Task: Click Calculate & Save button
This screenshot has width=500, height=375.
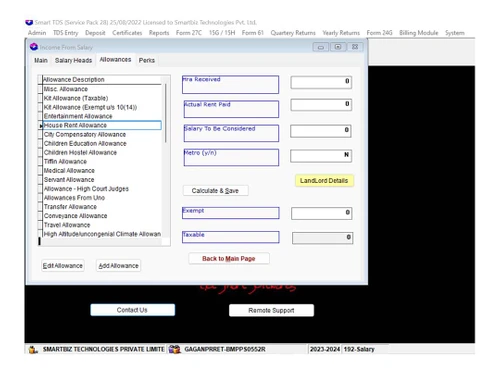Action: tap(215, 191)
